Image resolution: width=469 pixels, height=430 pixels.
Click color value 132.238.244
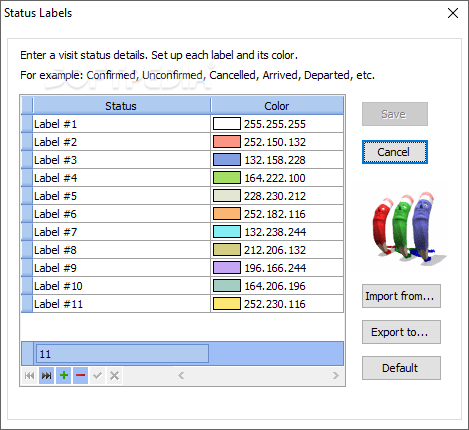pos(275,232)
